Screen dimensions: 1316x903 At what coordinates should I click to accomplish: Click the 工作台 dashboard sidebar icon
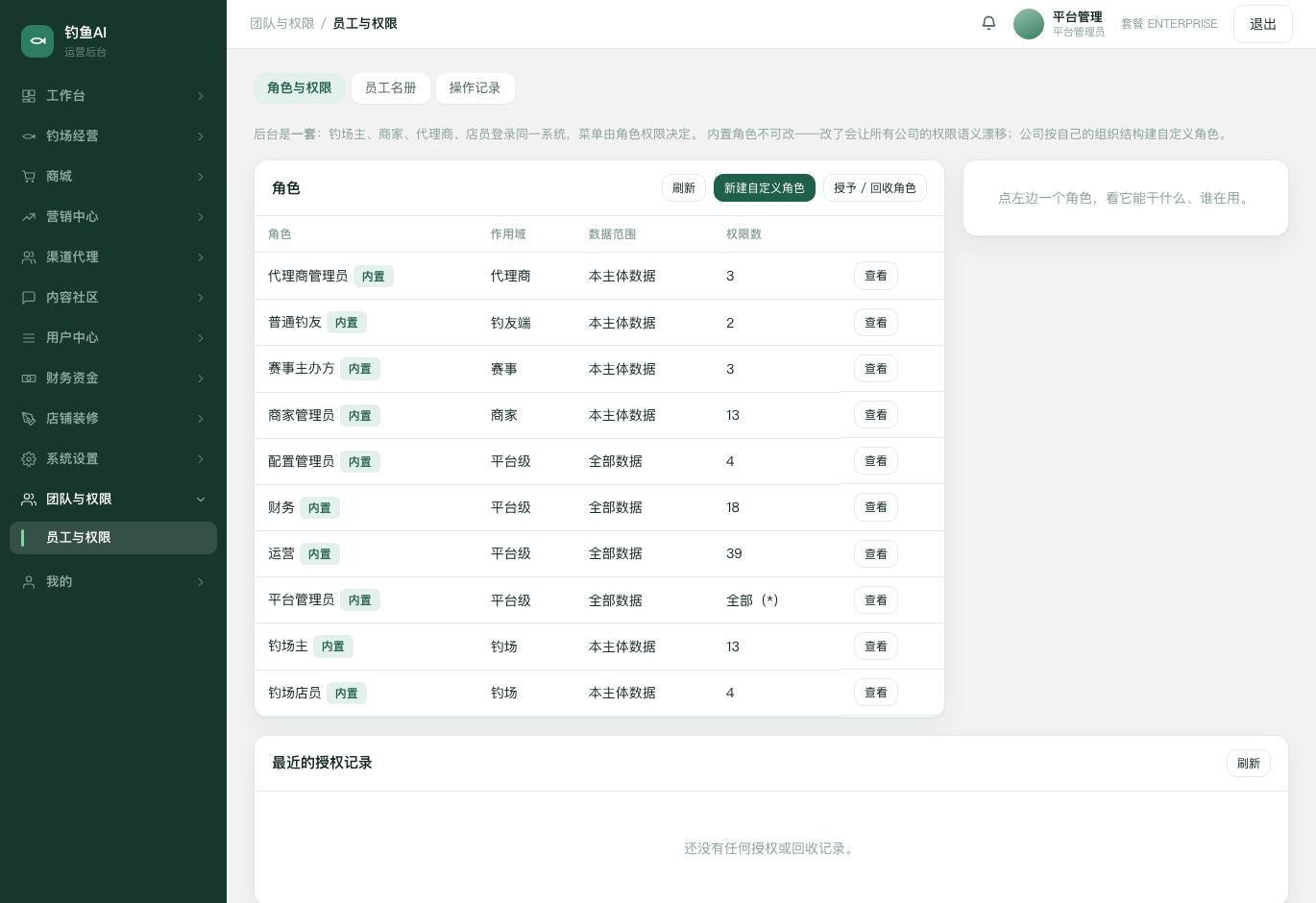29,96
